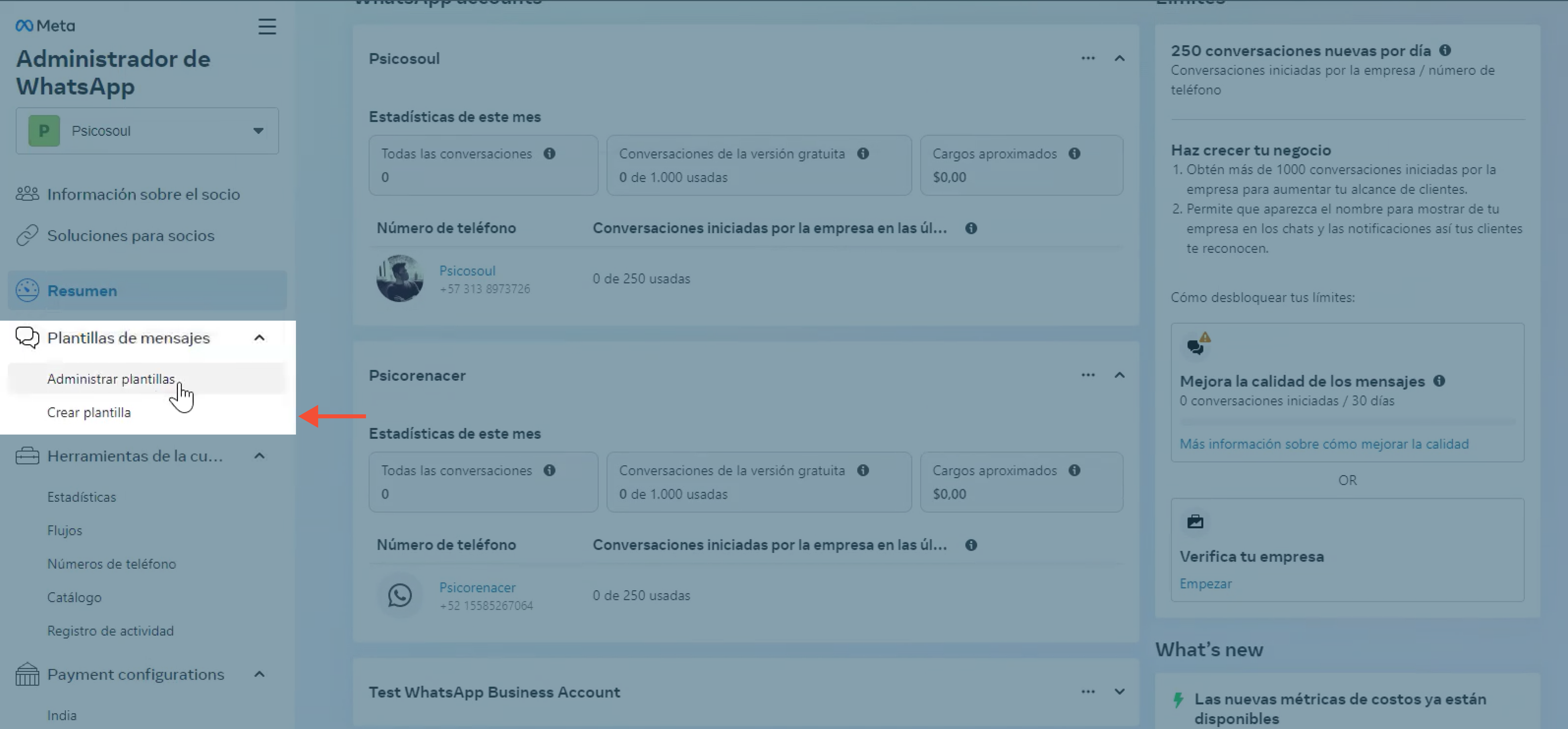This screenshot has width=1568, height=729.
Task: Open Catálogo in sidebar
Action: 74,597
